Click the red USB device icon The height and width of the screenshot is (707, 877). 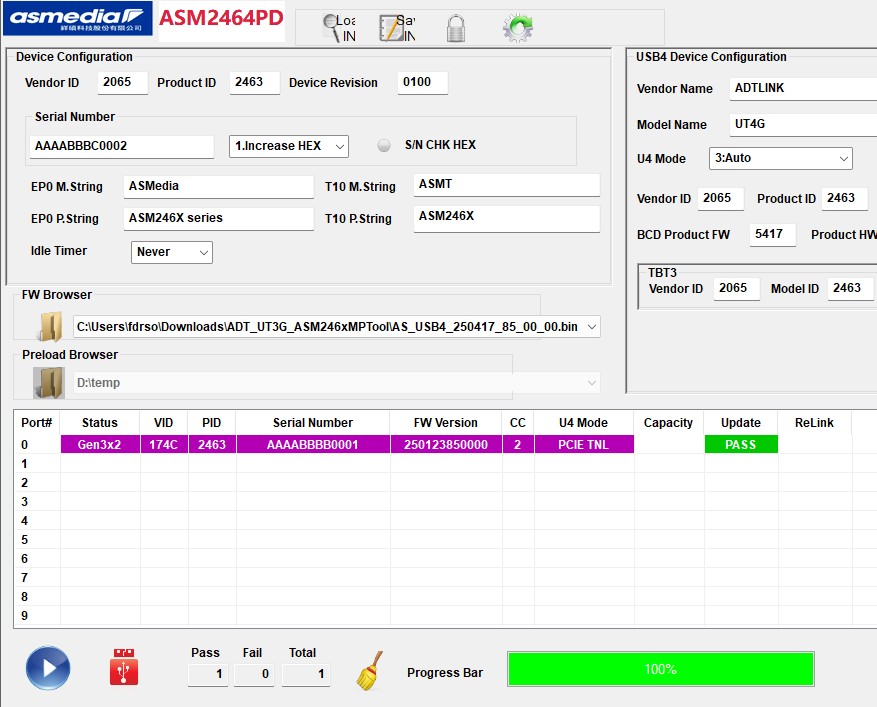click(x=124, y=668)
